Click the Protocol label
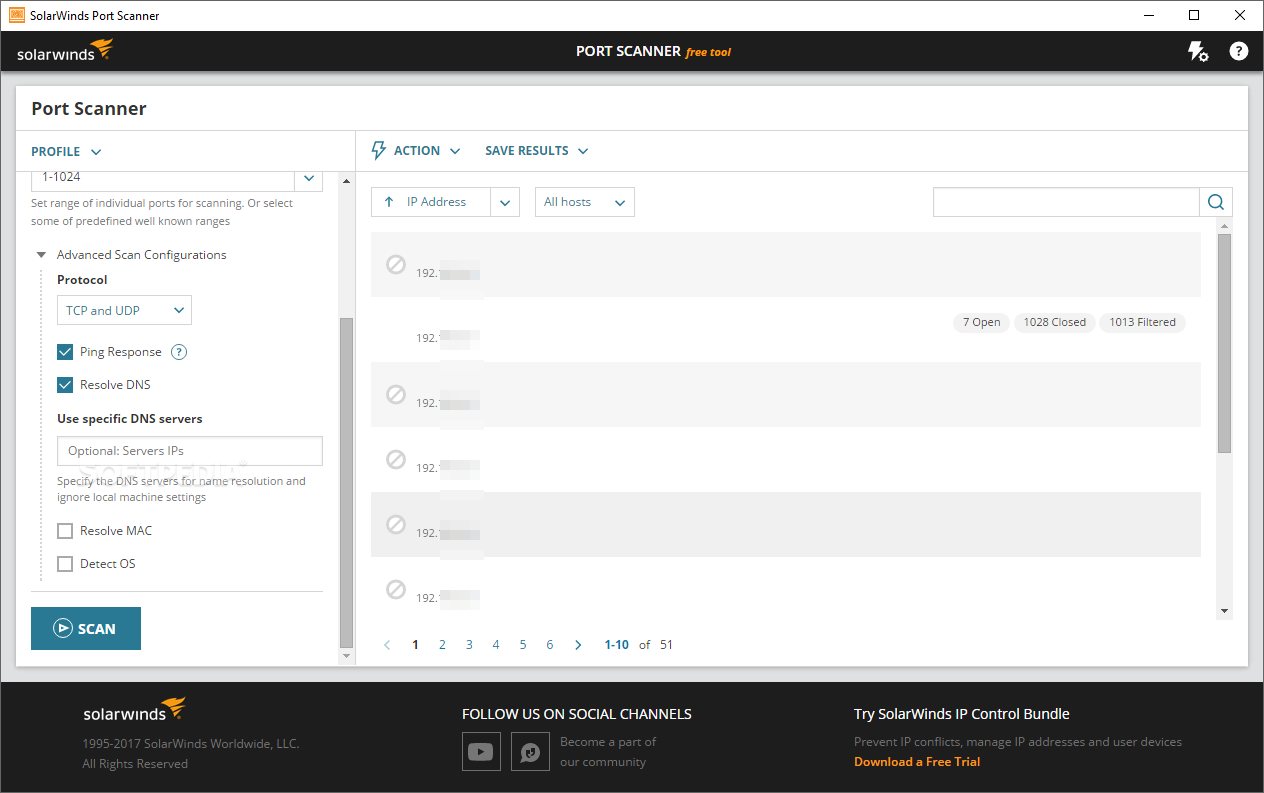This screenshot has width=1264, height=793. coord(82,280)
